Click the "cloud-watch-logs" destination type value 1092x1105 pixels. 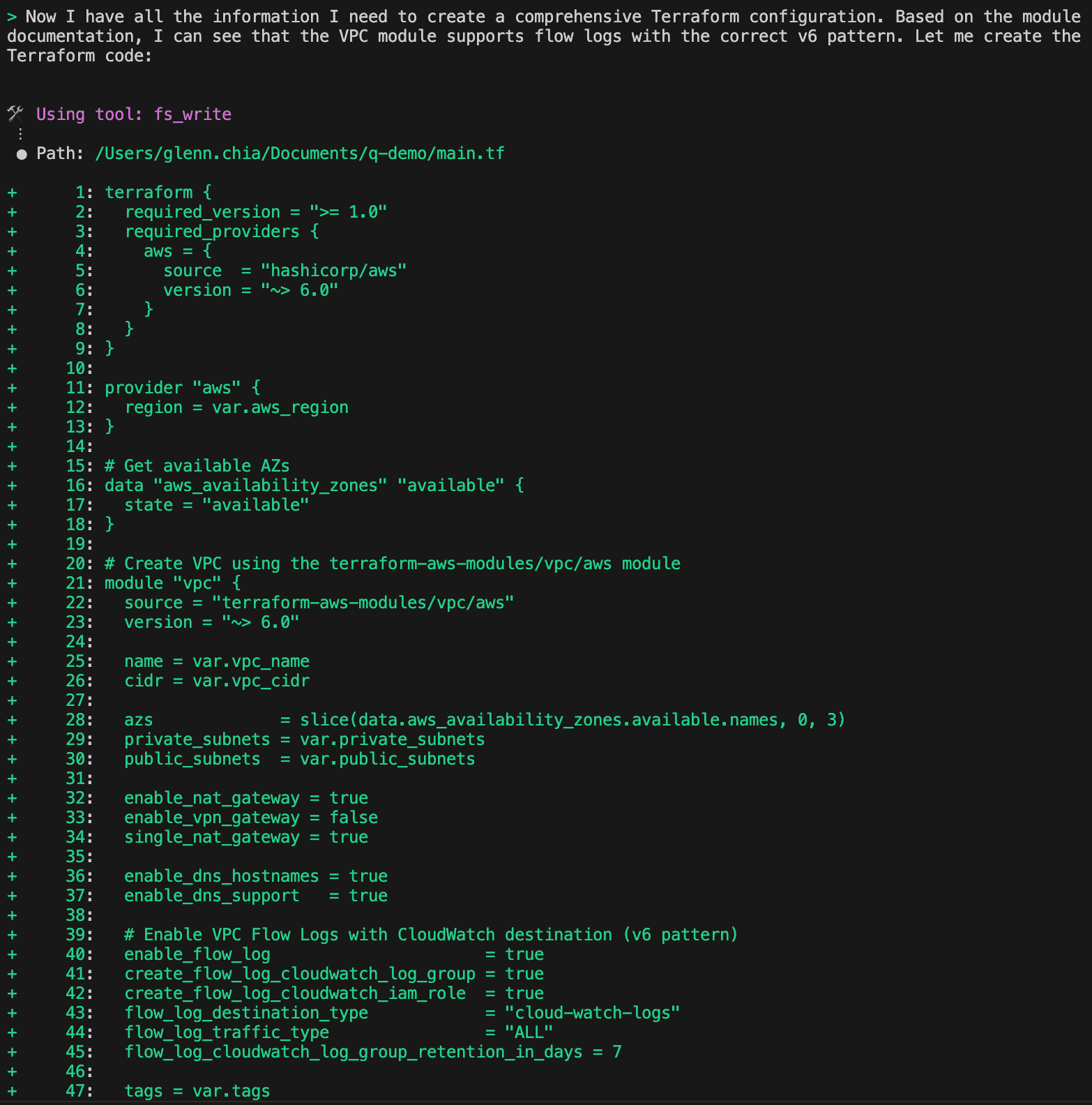click(x=592, y=1013)
